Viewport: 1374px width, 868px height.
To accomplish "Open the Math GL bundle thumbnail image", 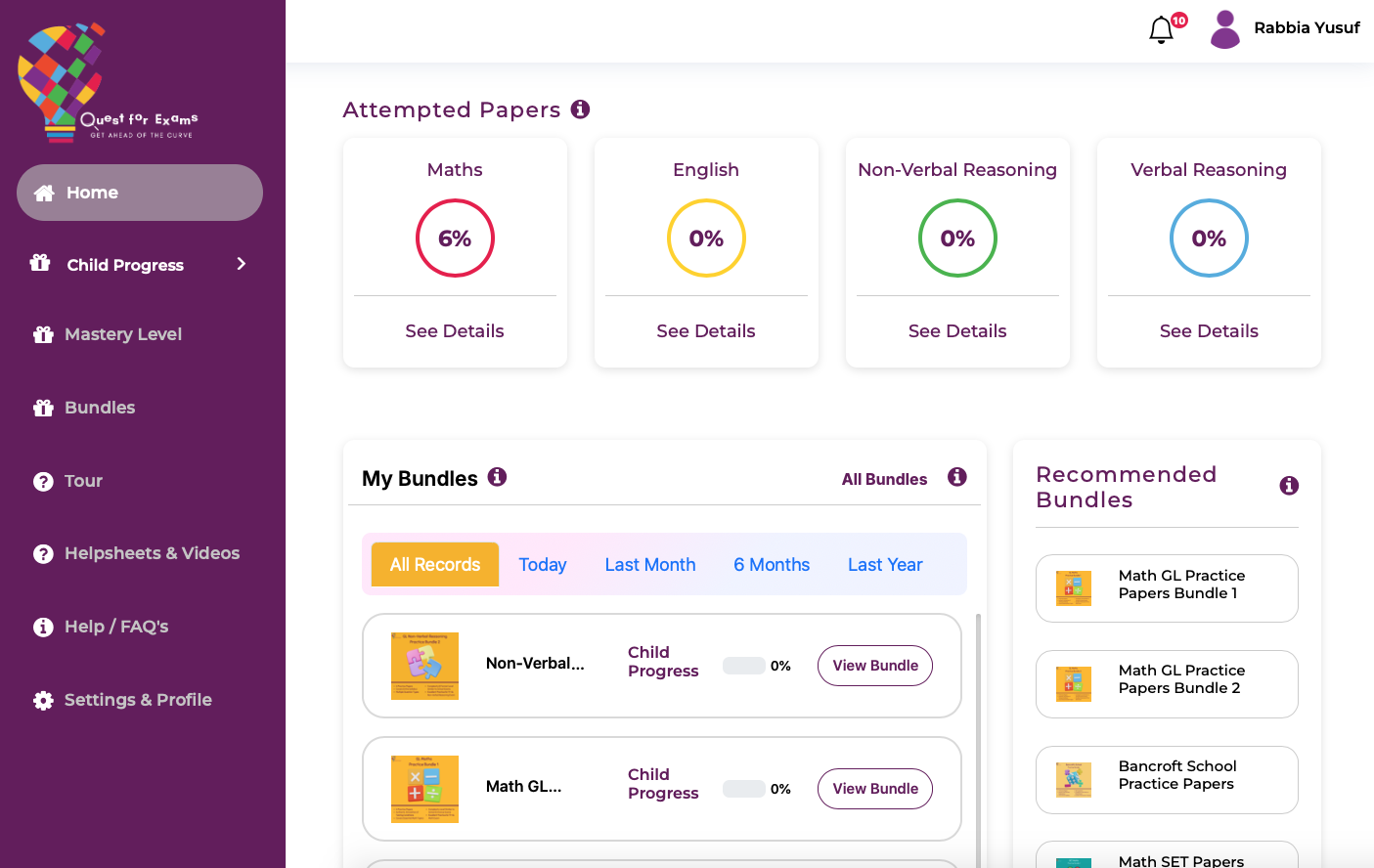I will [424, 789].
